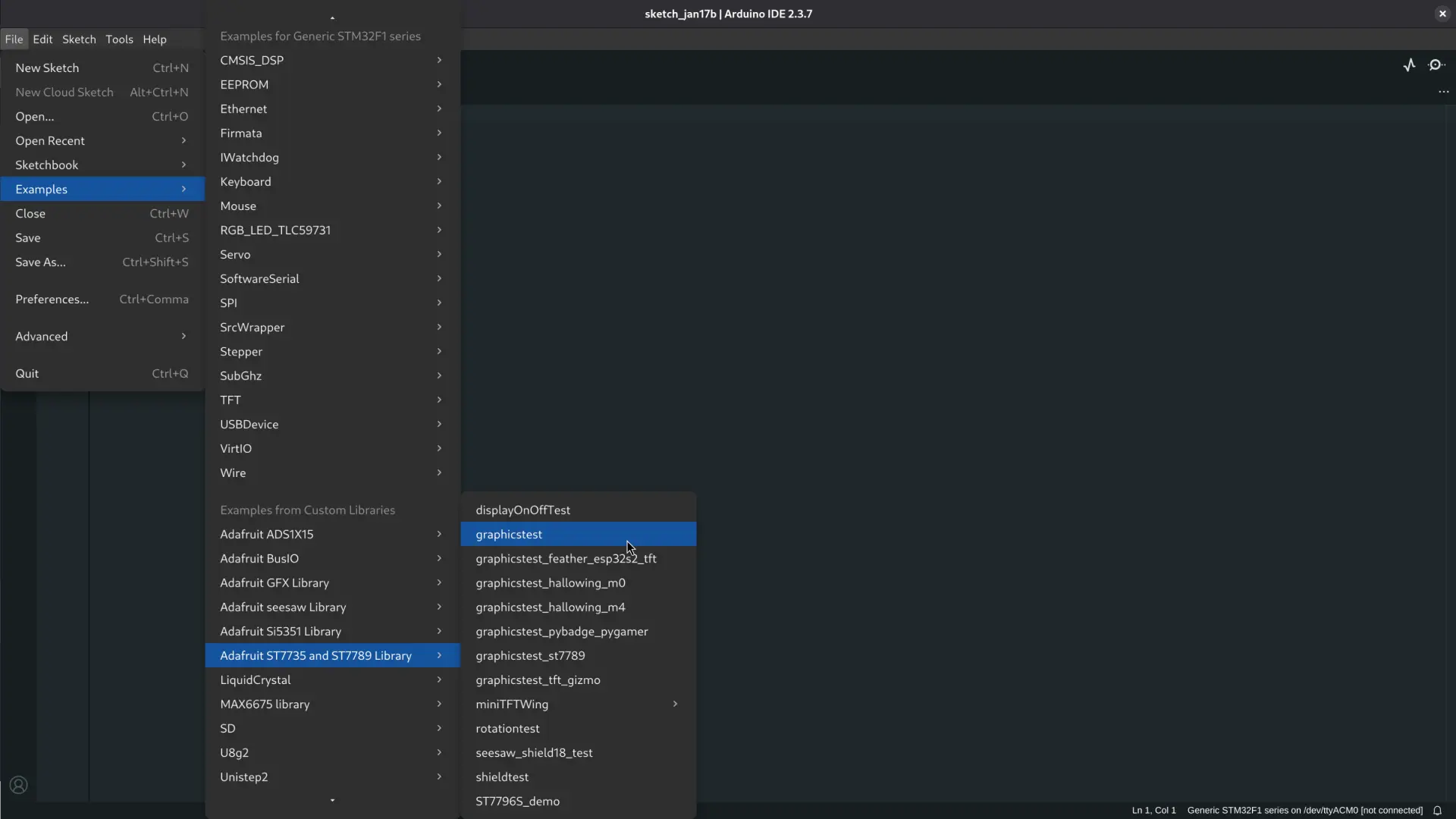This screenshot has height=819, width=1456.
Task: Click the scroll-down arrow below the examples list
Action: 331,800
